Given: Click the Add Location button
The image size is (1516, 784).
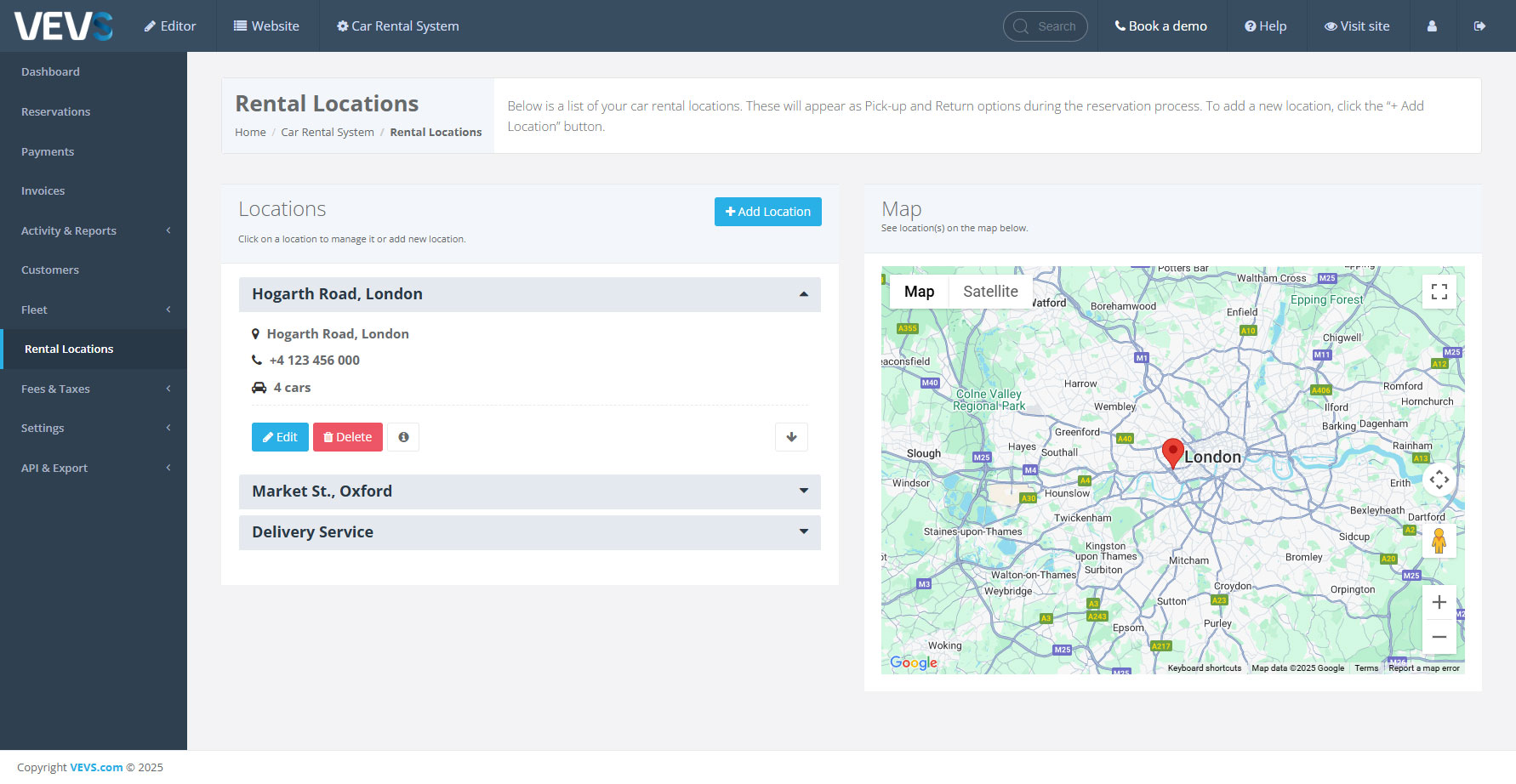Looking at the screenshot, I should tap(767, 212).
